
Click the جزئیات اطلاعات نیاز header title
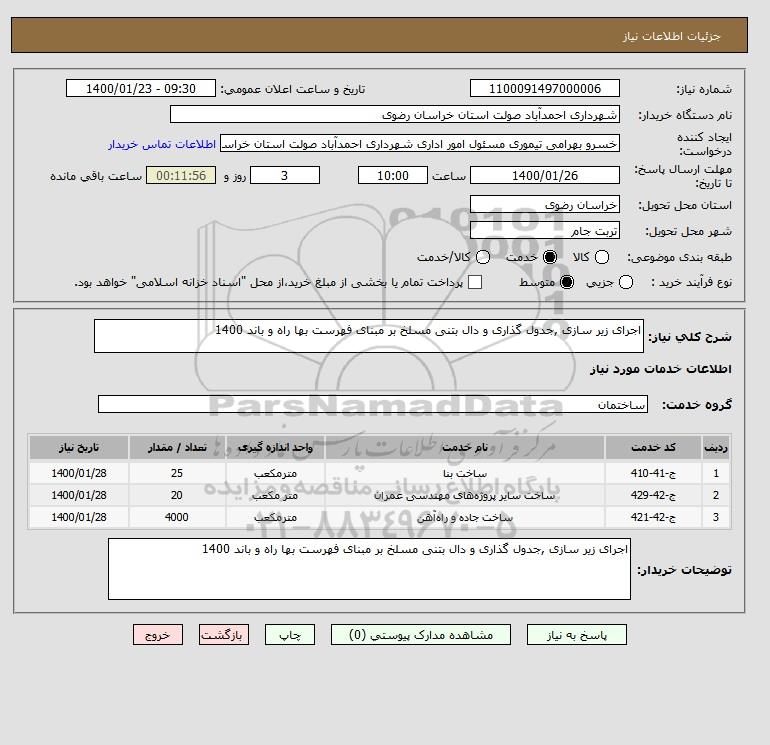click(x=671, y=36)
